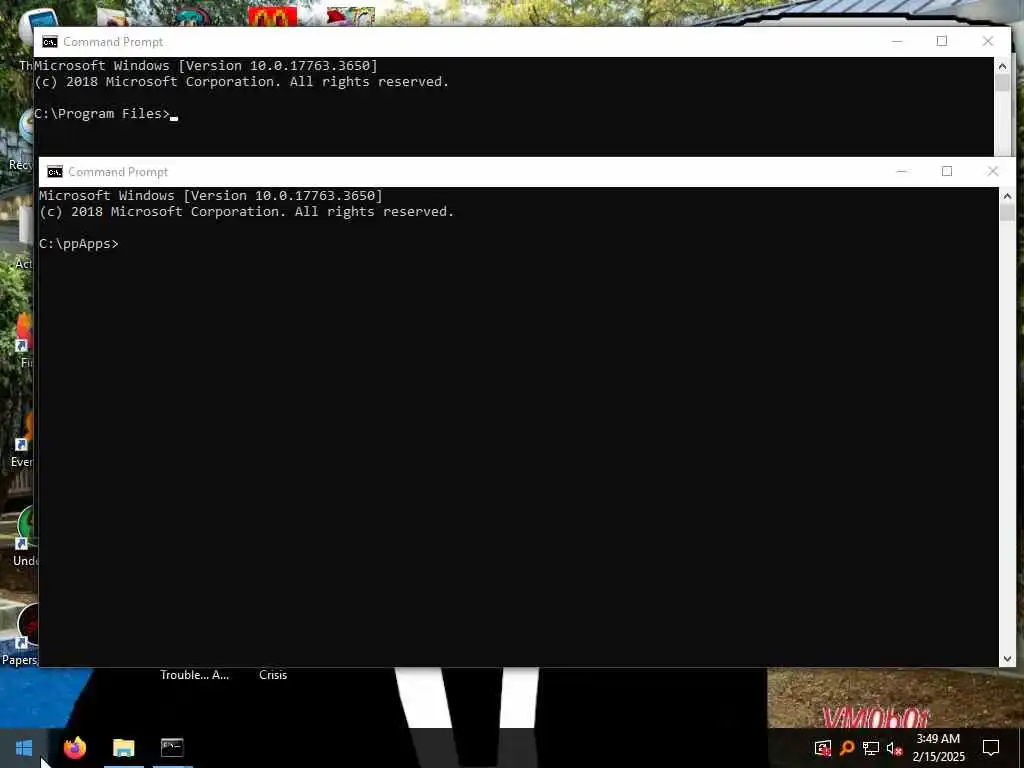1024x768 pixels.
Task: Click the muted speaker volume icon
Action: [894, 748]
